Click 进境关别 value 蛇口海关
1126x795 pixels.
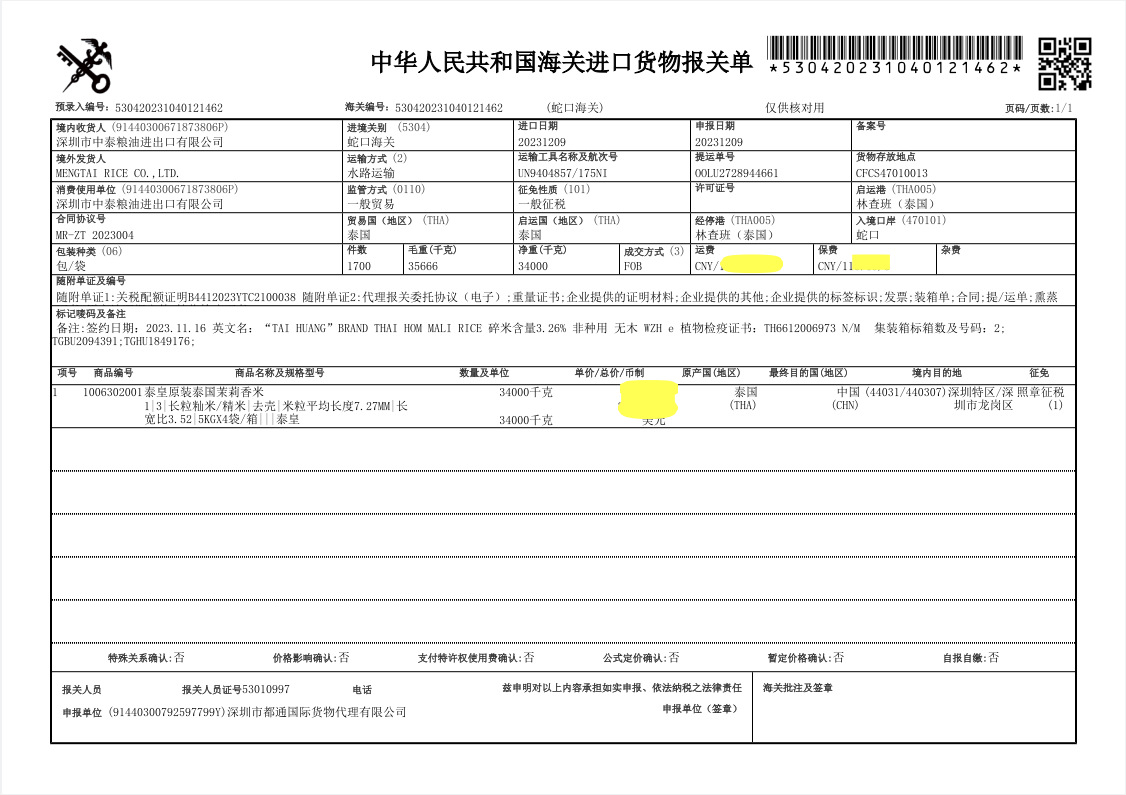371,142
